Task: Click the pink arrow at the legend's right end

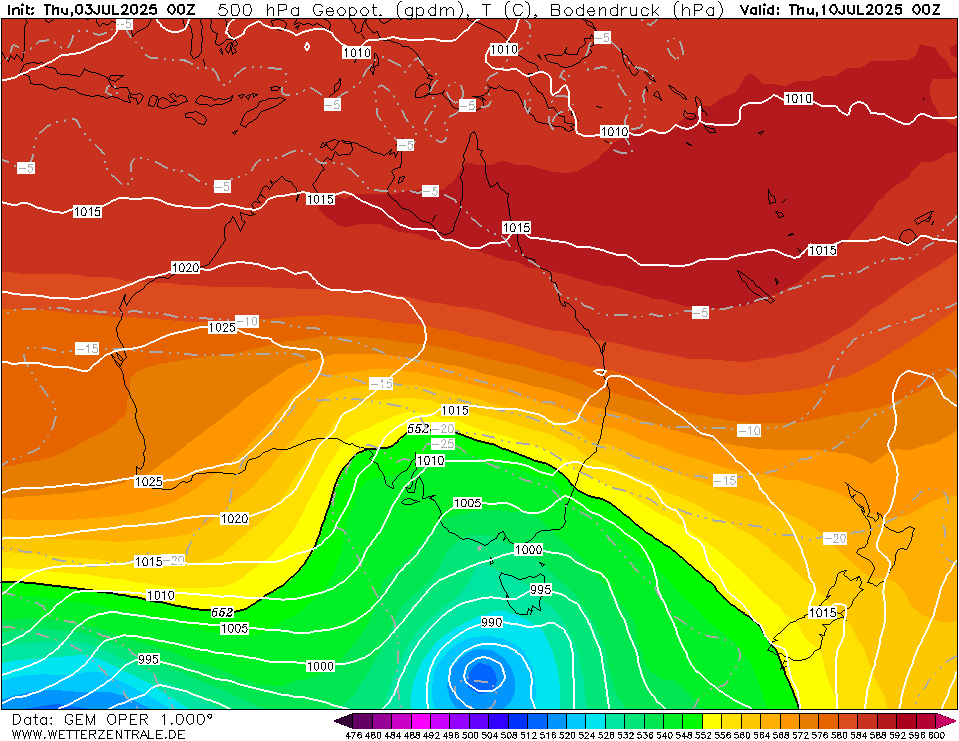Action: [x=946, y=720]
